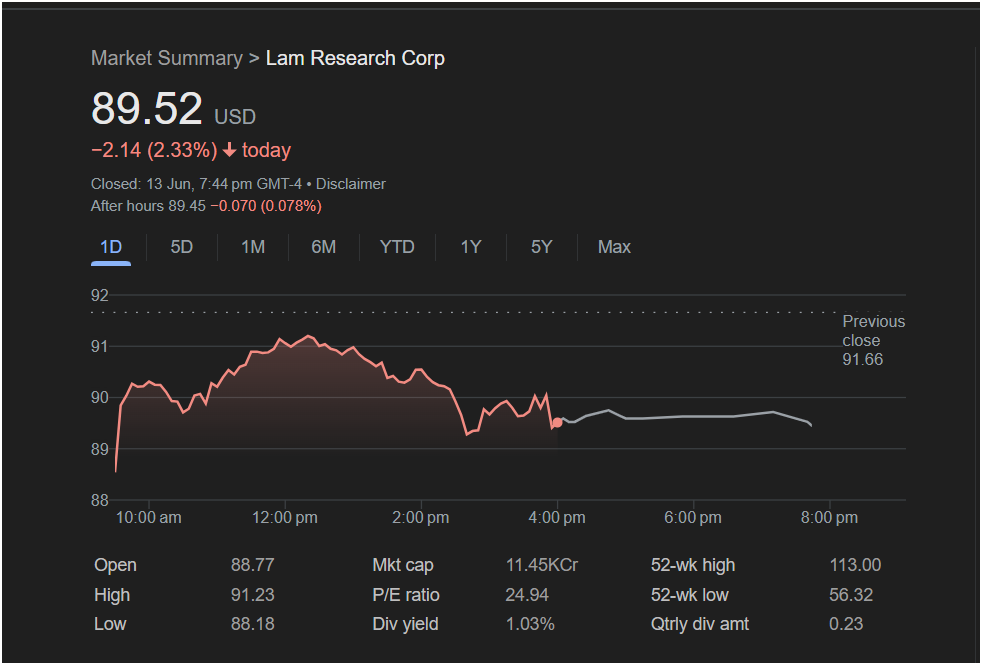Screen dimensions: 982x665
Task: Click the 91 price axis label
Action: pos(100,346)
